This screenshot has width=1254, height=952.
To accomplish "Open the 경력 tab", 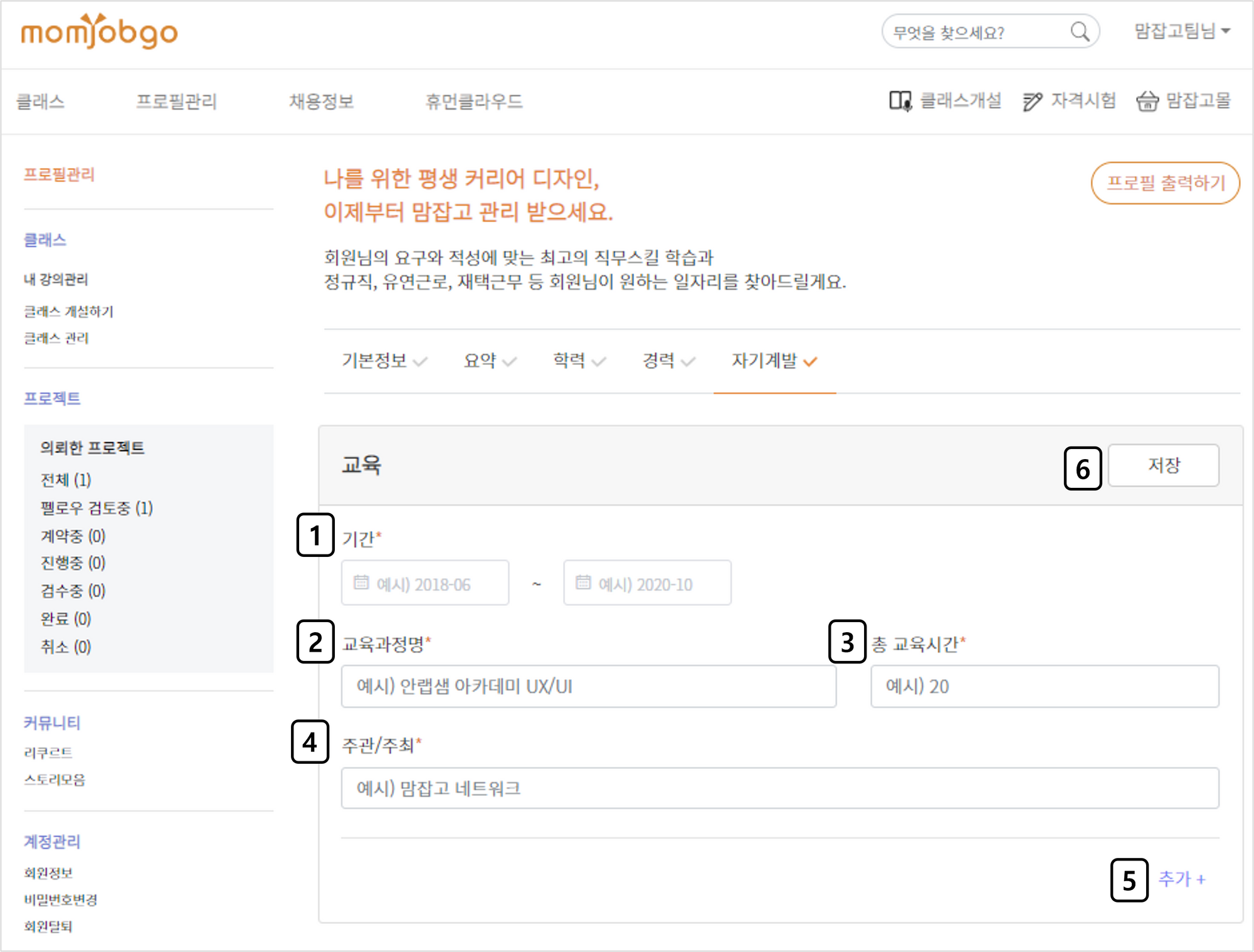I will (x=658, y=361).
